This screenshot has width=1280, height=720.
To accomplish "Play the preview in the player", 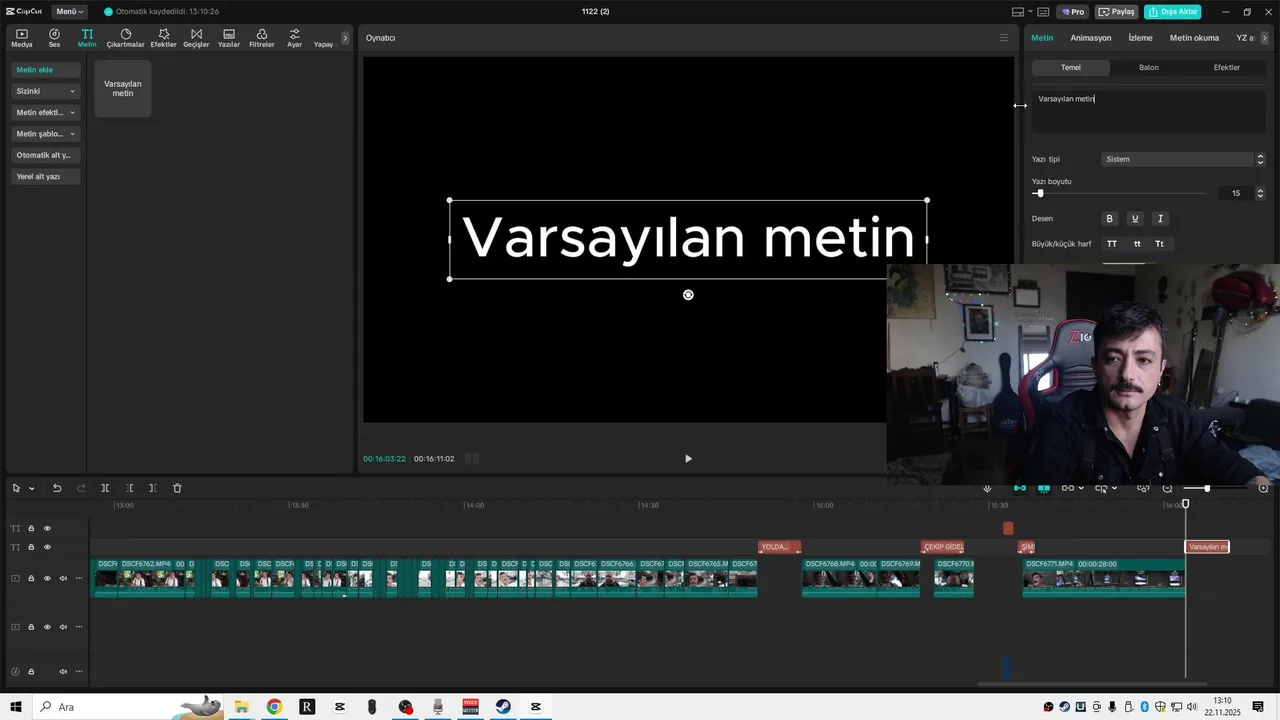I will coord(688,459).
